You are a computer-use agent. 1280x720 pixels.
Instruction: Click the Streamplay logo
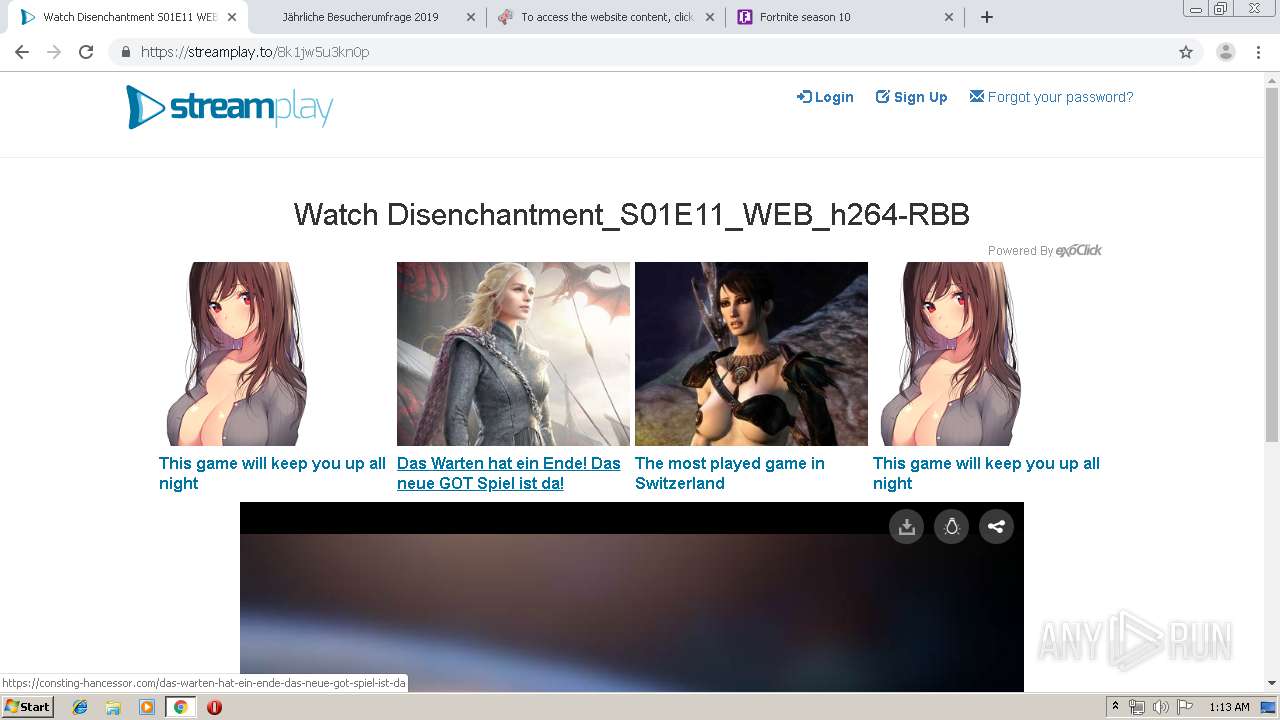coord(230,107)
